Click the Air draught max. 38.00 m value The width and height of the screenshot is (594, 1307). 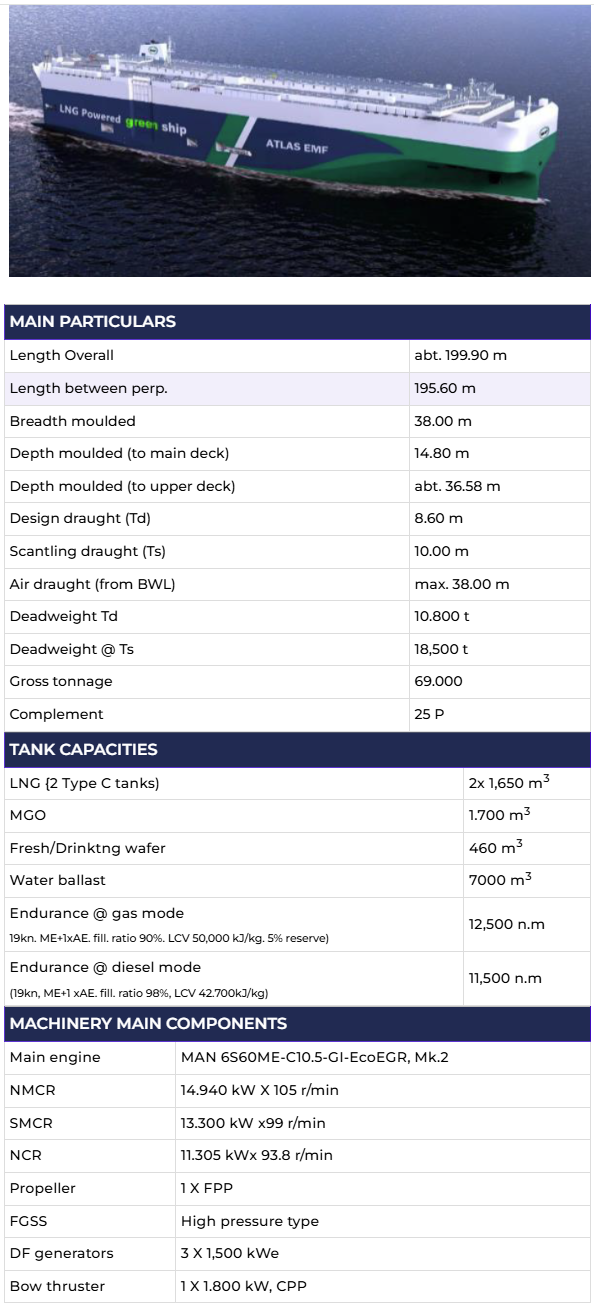pos(461,584)
